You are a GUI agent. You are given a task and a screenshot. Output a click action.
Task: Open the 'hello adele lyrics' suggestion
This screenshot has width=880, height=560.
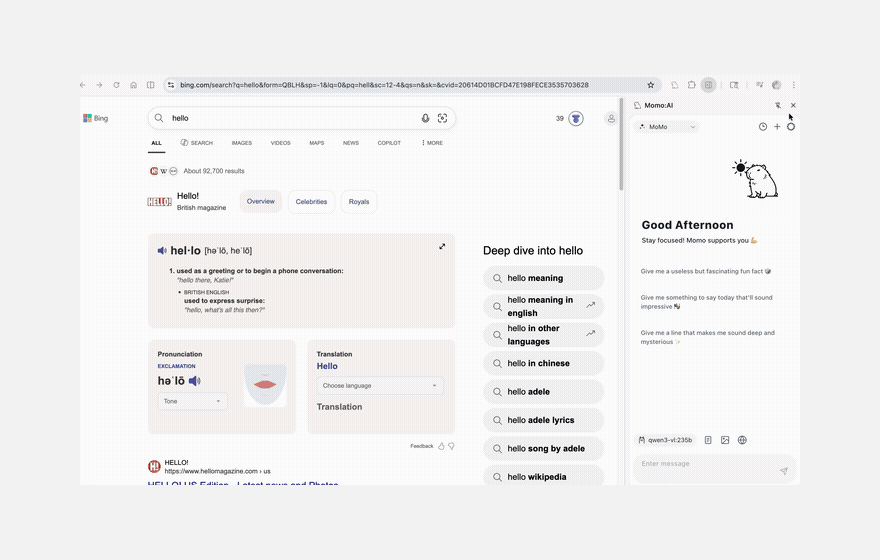[x=543, y=420]
